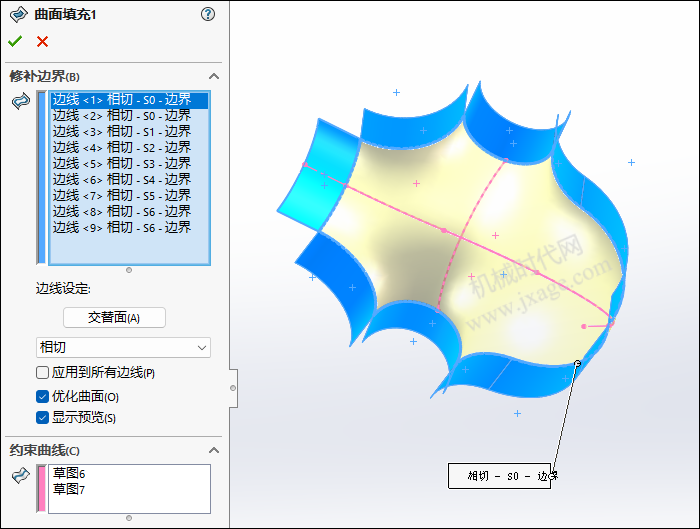
Task: Select 边线<2> 相切 - S0 - 边界 entry
Action: pos(129,116)
